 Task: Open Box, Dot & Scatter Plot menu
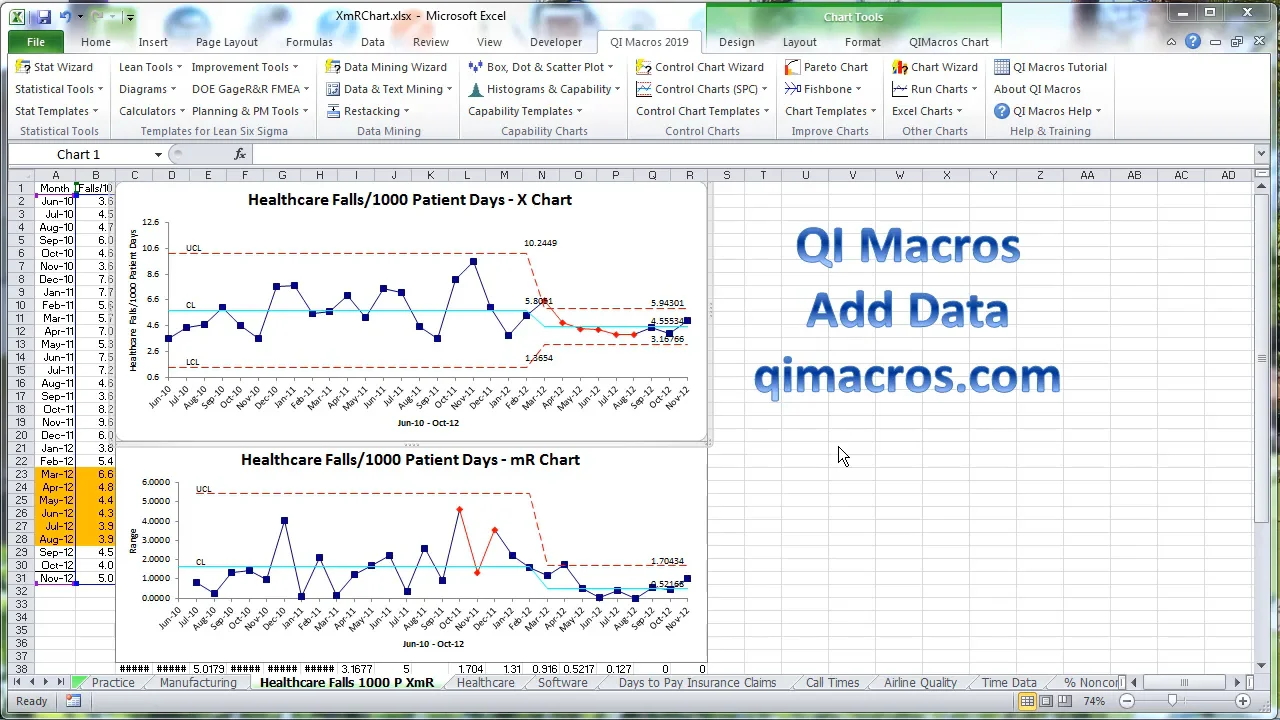pos(541,67)
